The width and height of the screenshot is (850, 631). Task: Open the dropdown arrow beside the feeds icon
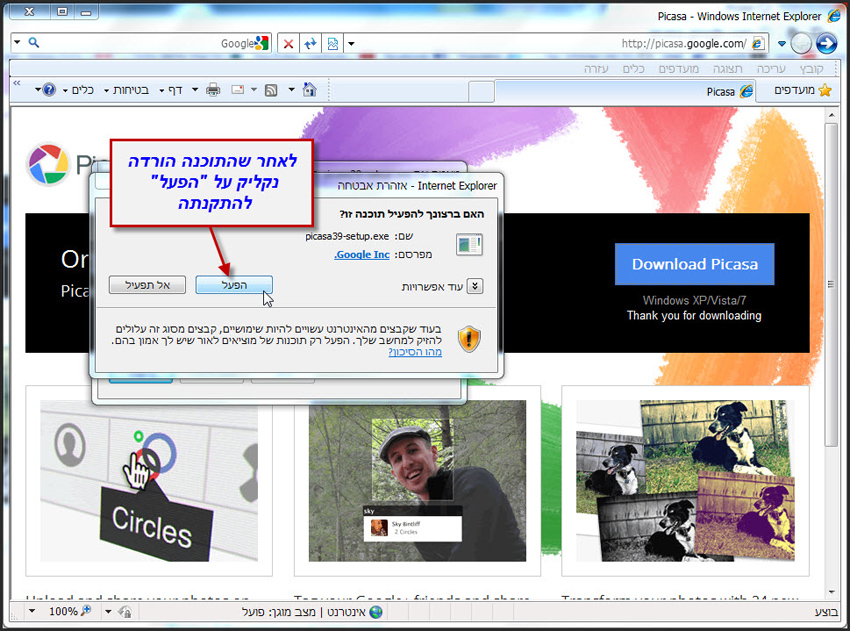coord(254,89)
